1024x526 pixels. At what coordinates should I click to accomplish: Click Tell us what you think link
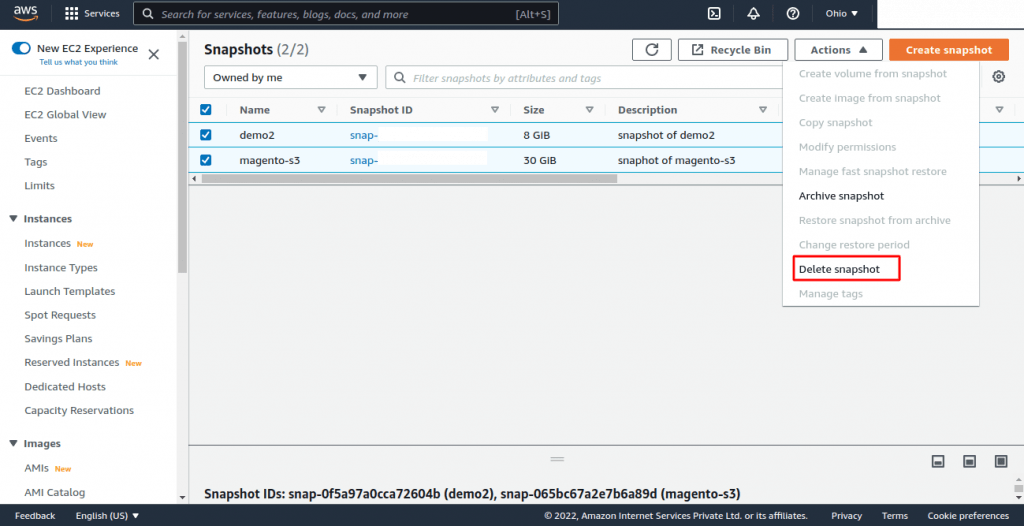[x=78, y=62]
